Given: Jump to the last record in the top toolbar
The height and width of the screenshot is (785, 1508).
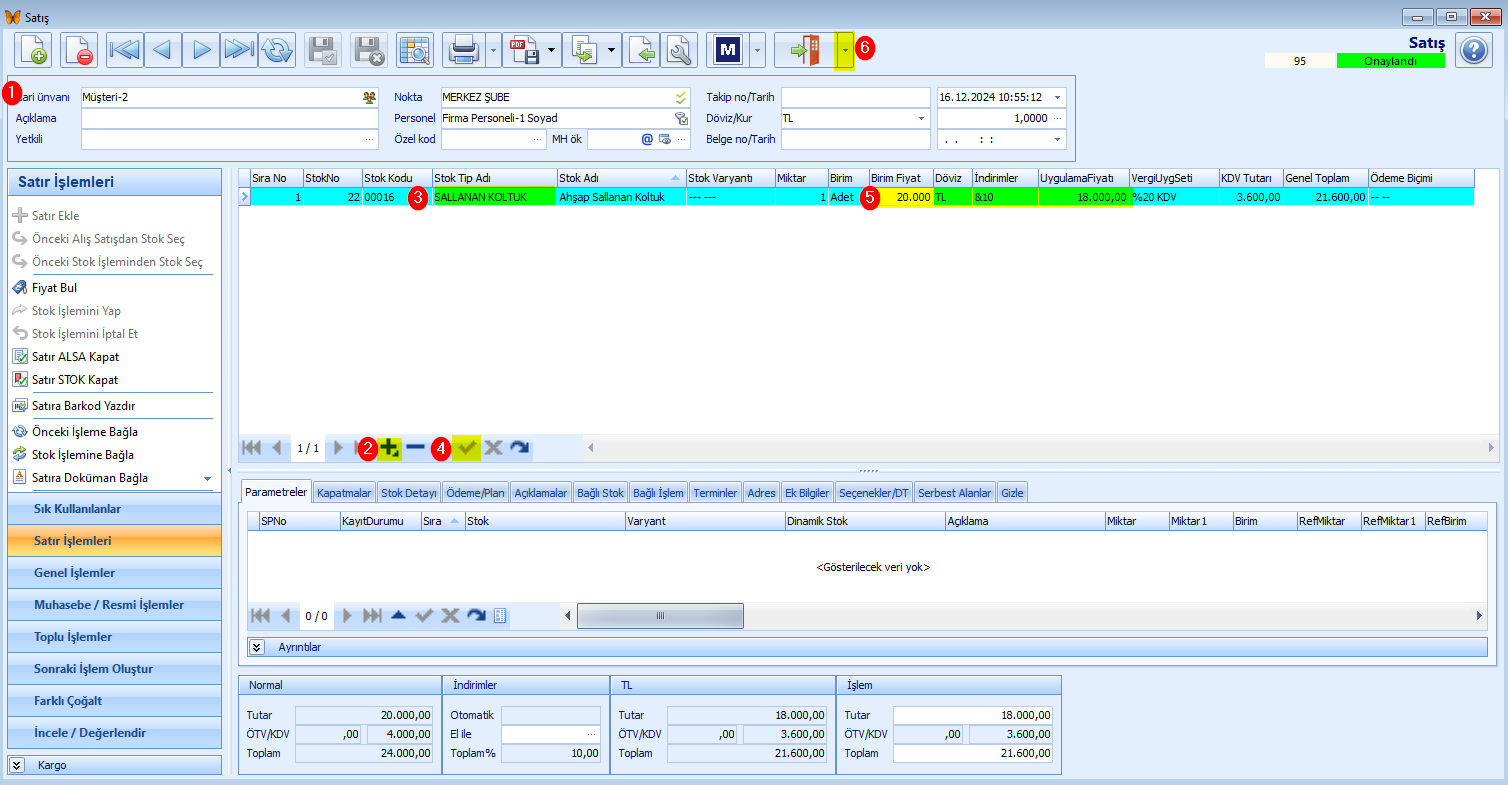Looking at the screenshot, I should coord(239,50).
